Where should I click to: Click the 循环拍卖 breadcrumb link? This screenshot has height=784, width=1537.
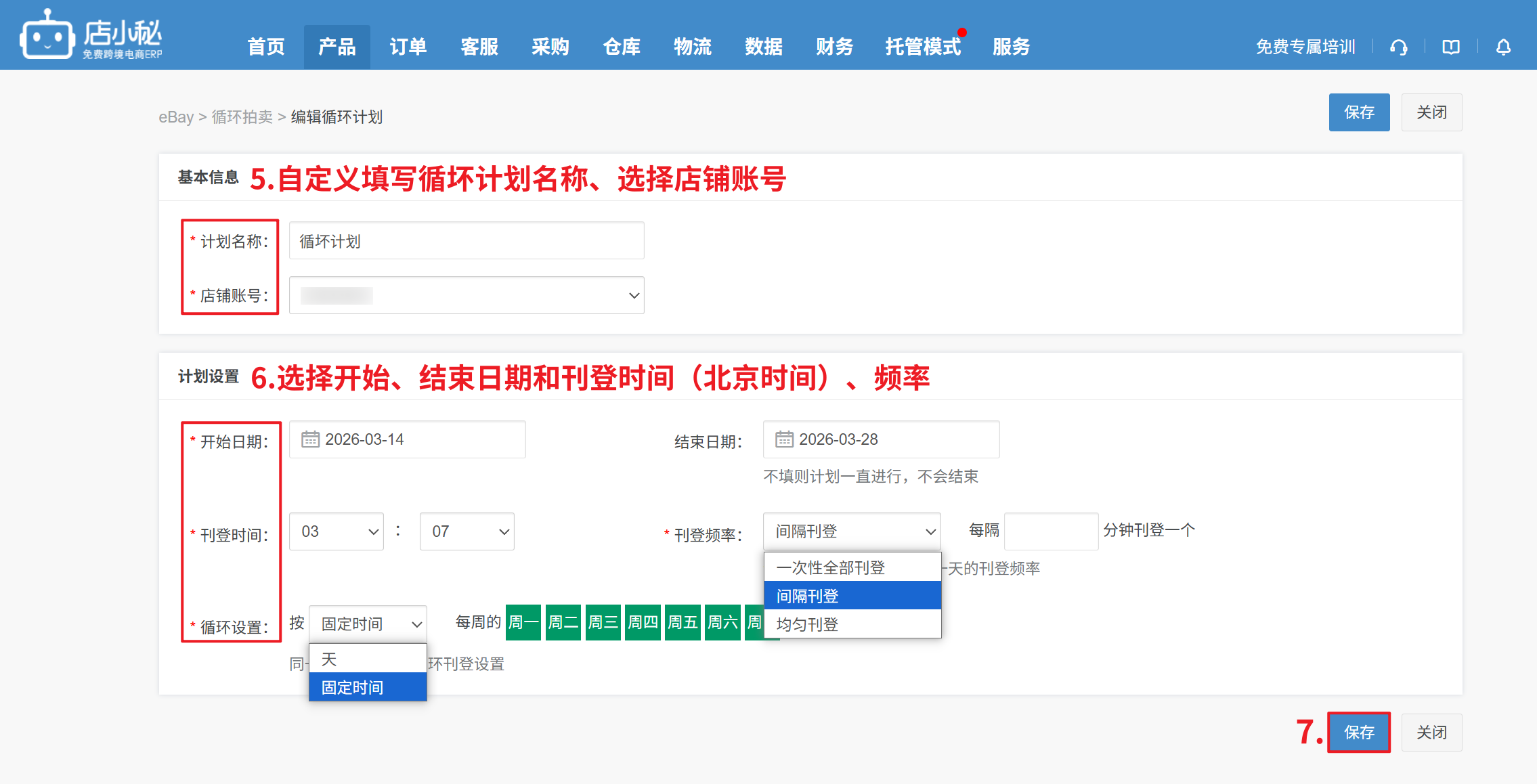tap(242, 117)
